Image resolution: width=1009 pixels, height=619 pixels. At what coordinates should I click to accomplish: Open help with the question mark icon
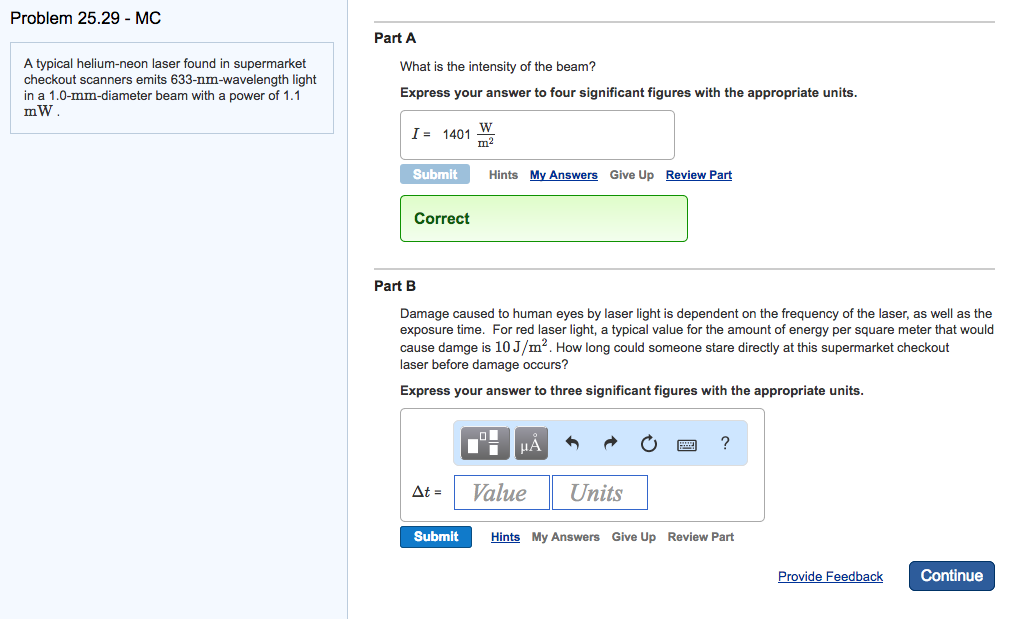click(x=725, y=443)
